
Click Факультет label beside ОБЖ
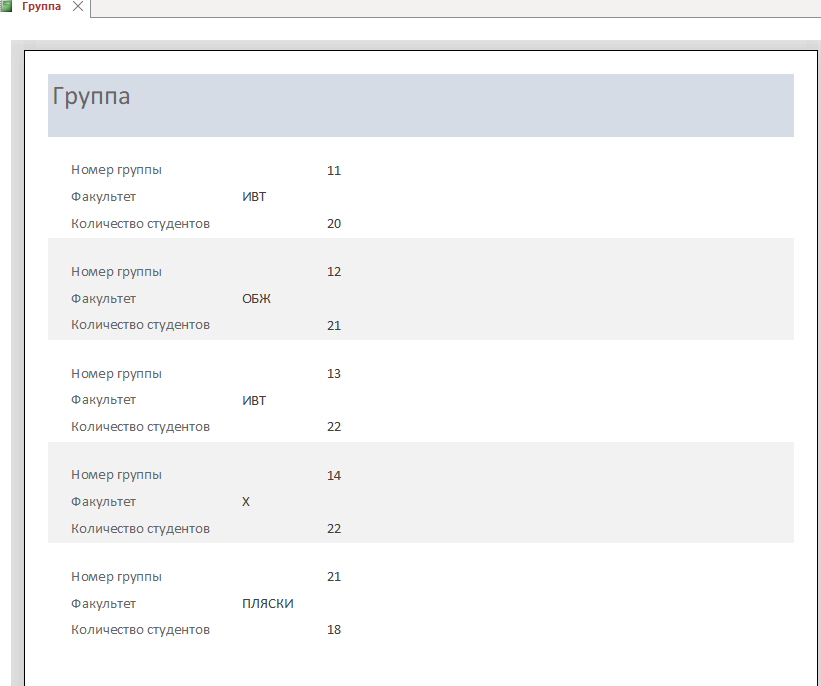point(104,298)
